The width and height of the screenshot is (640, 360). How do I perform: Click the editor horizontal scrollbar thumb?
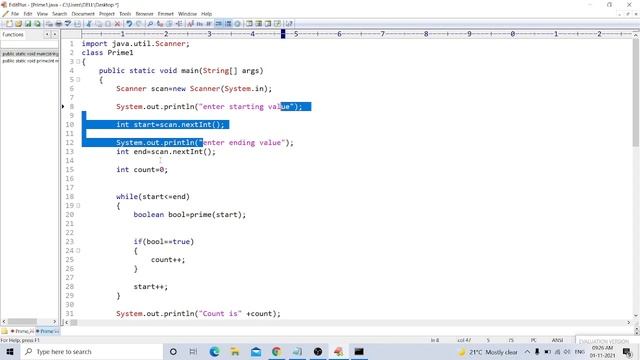pyautogui.click(x=74, y=322)
